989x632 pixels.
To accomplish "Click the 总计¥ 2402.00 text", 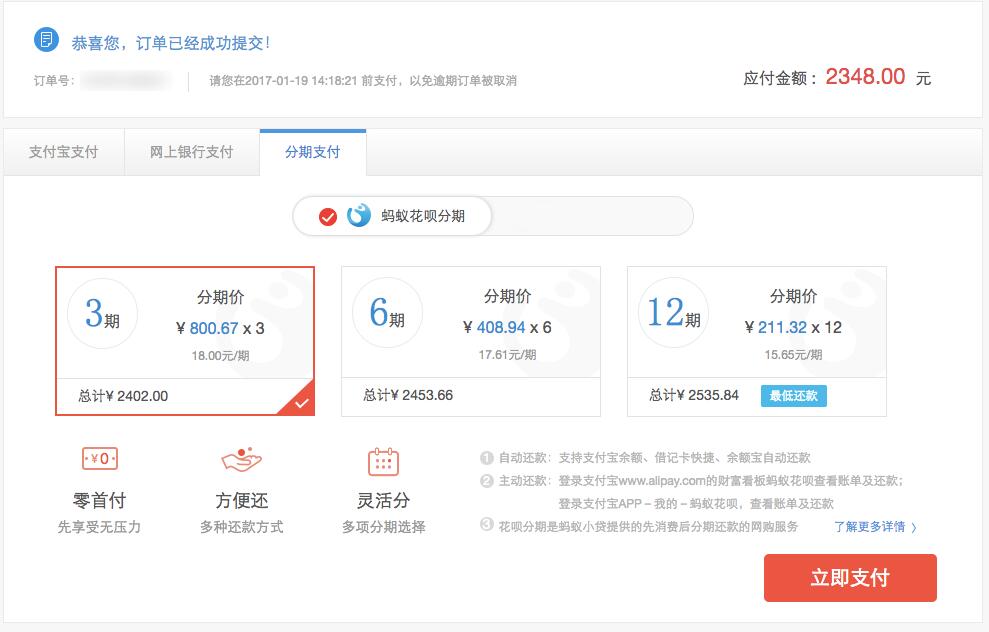I will coord(123,396).
